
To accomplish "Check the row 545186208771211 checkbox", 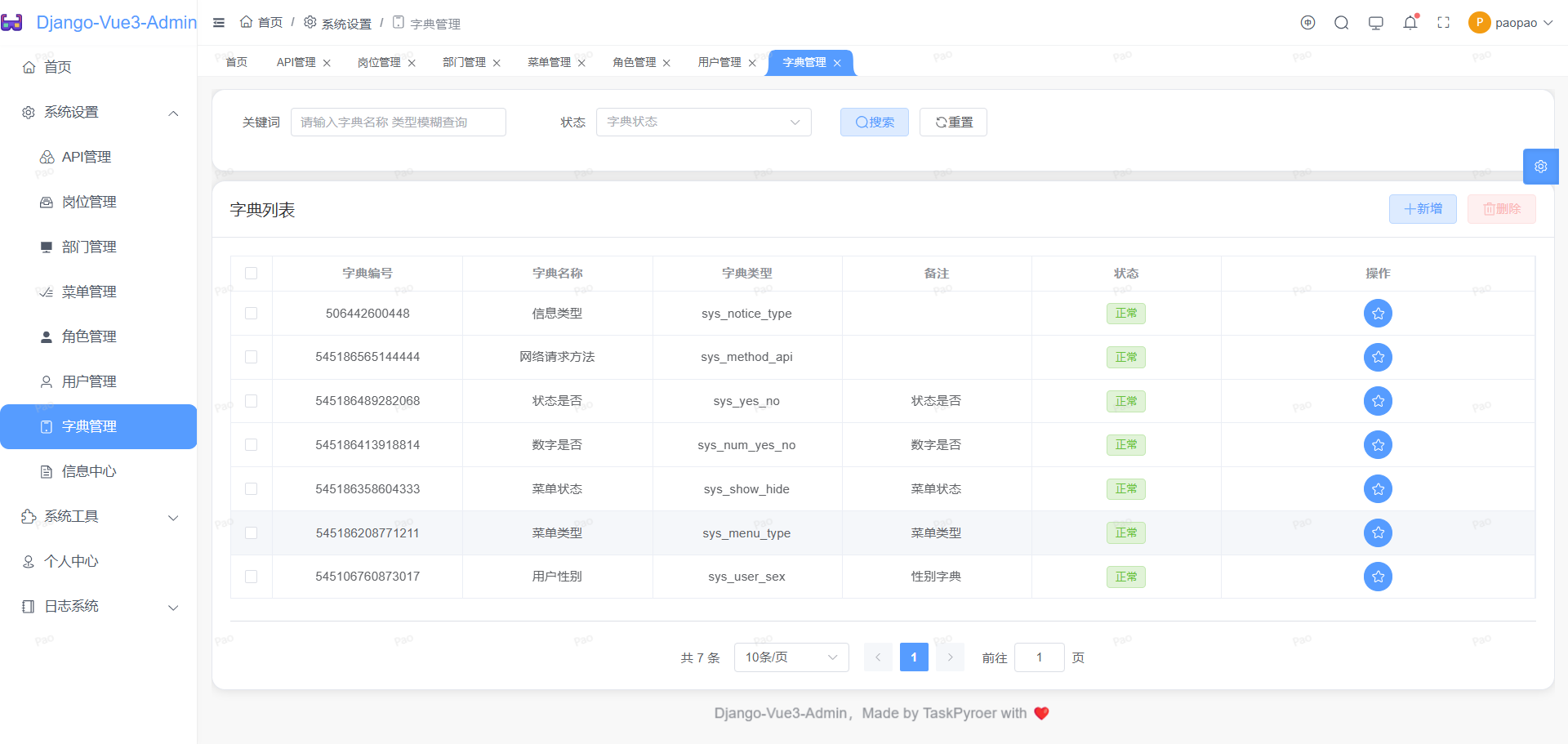I will click(x=252, y=533).
